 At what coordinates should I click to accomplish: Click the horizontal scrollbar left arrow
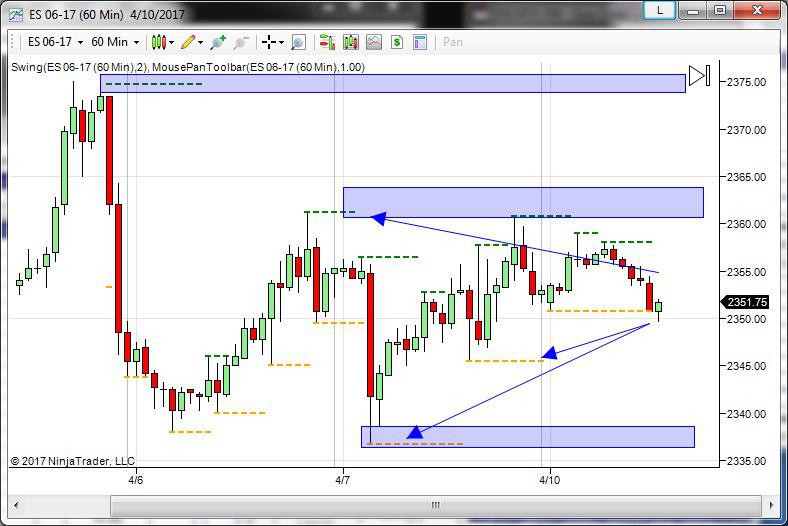(16, 505)
